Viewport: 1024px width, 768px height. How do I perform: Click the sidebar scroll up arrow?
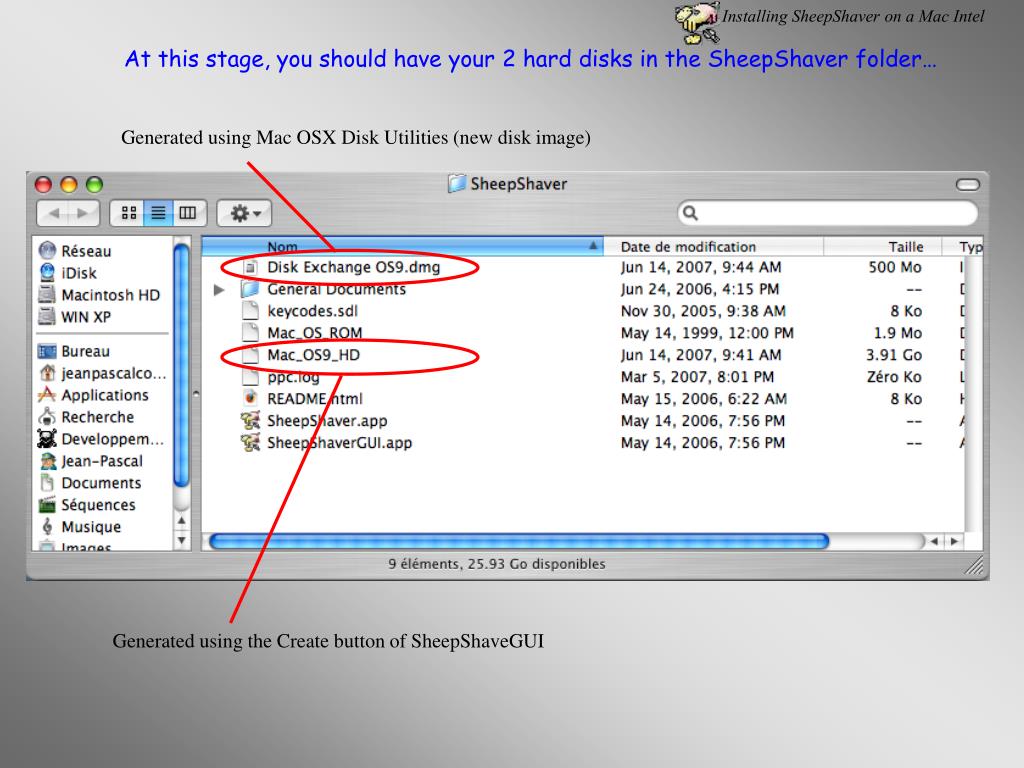[x=182, y=520]
